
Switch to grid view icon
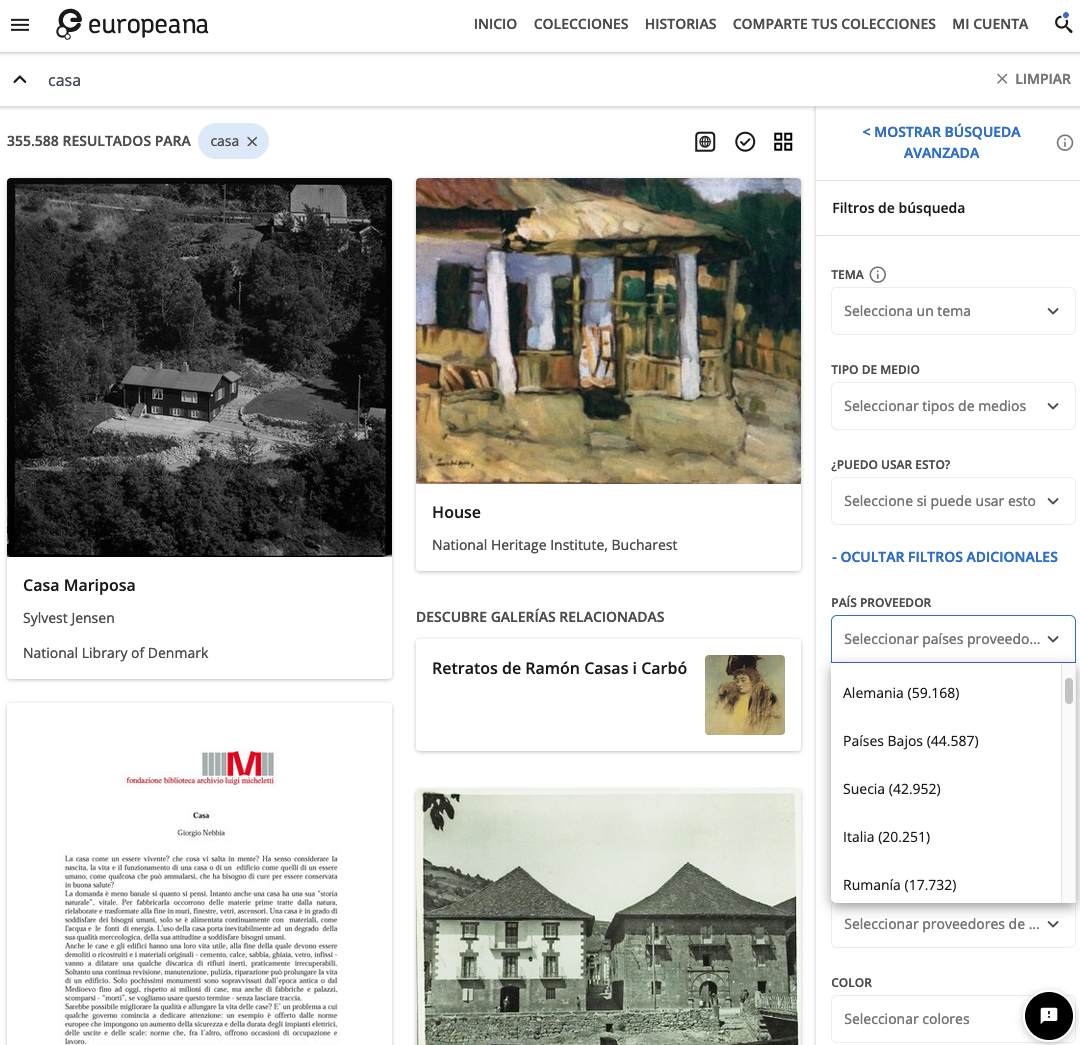pyautogui.click(x=783, y=142)
